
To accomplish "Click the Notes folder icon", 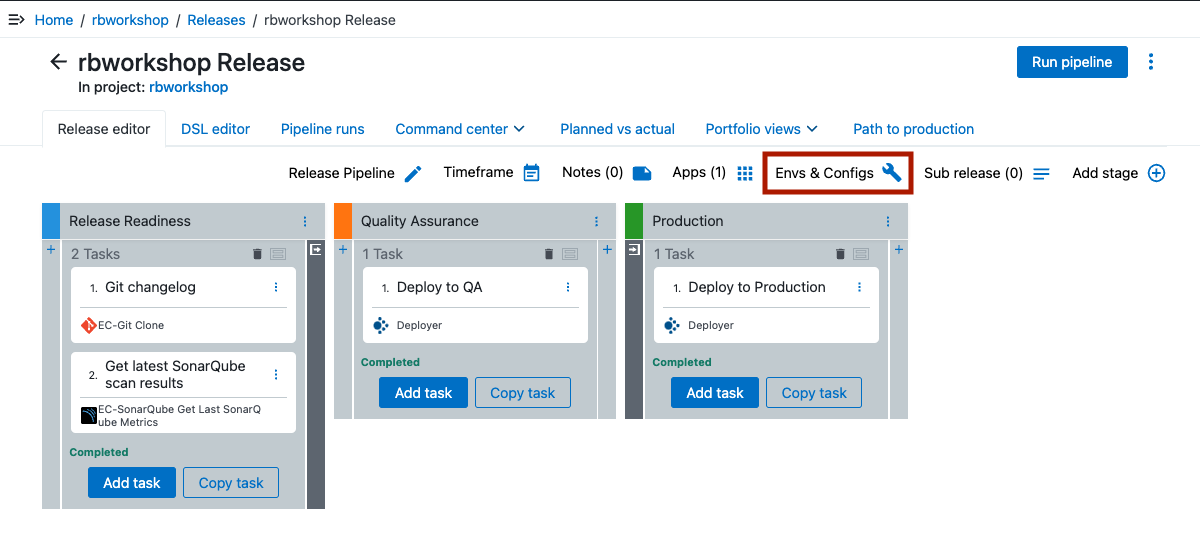I will 642,173.
